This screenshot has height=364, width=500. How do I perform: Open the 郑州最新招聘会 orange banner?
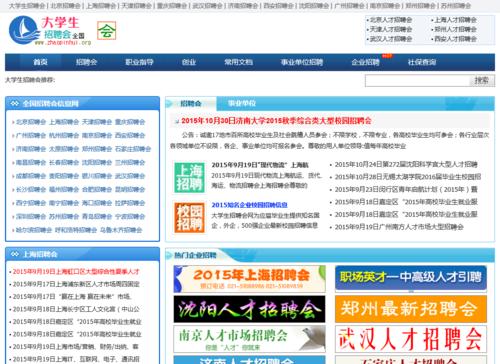411,309
